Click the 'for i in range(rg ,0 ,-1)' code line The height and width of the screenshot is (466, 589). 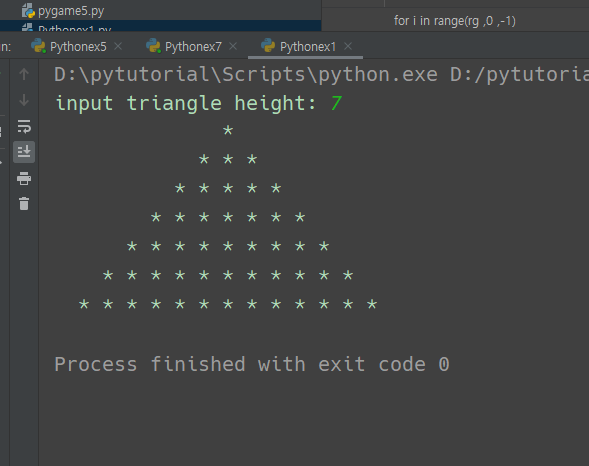pos(455,21)
